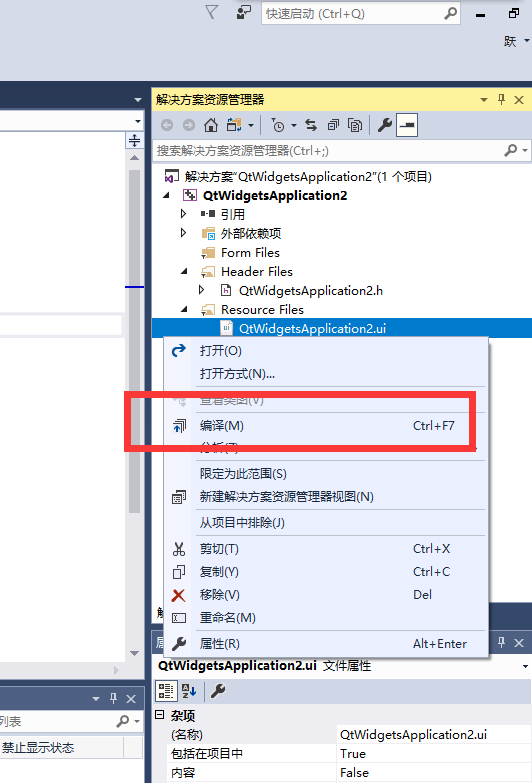Open the Solution Explorer window position dropdown

point(484,100)
